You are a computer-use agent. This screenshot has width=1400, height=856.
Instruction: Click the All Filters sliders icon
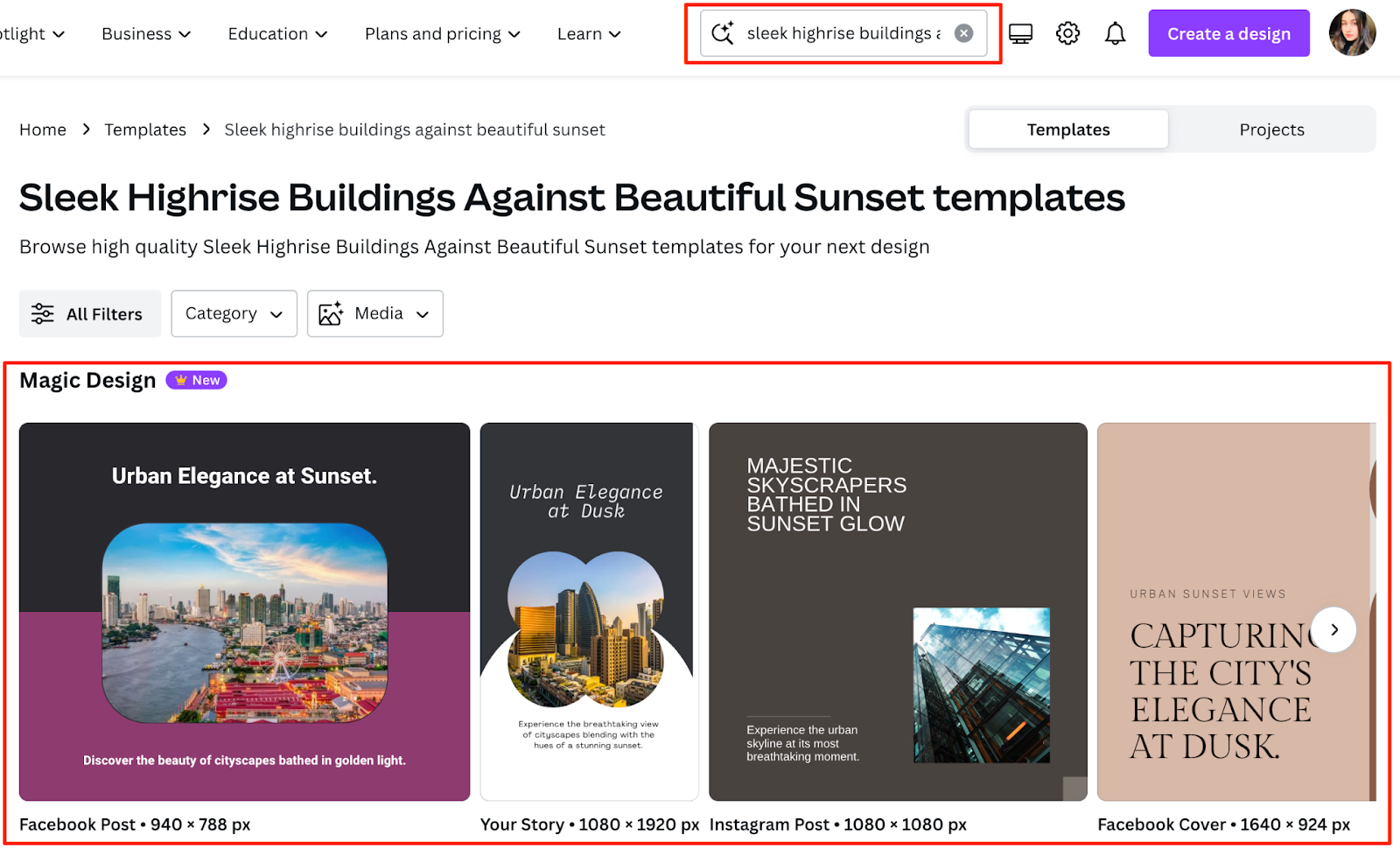[x=43, y=314]
